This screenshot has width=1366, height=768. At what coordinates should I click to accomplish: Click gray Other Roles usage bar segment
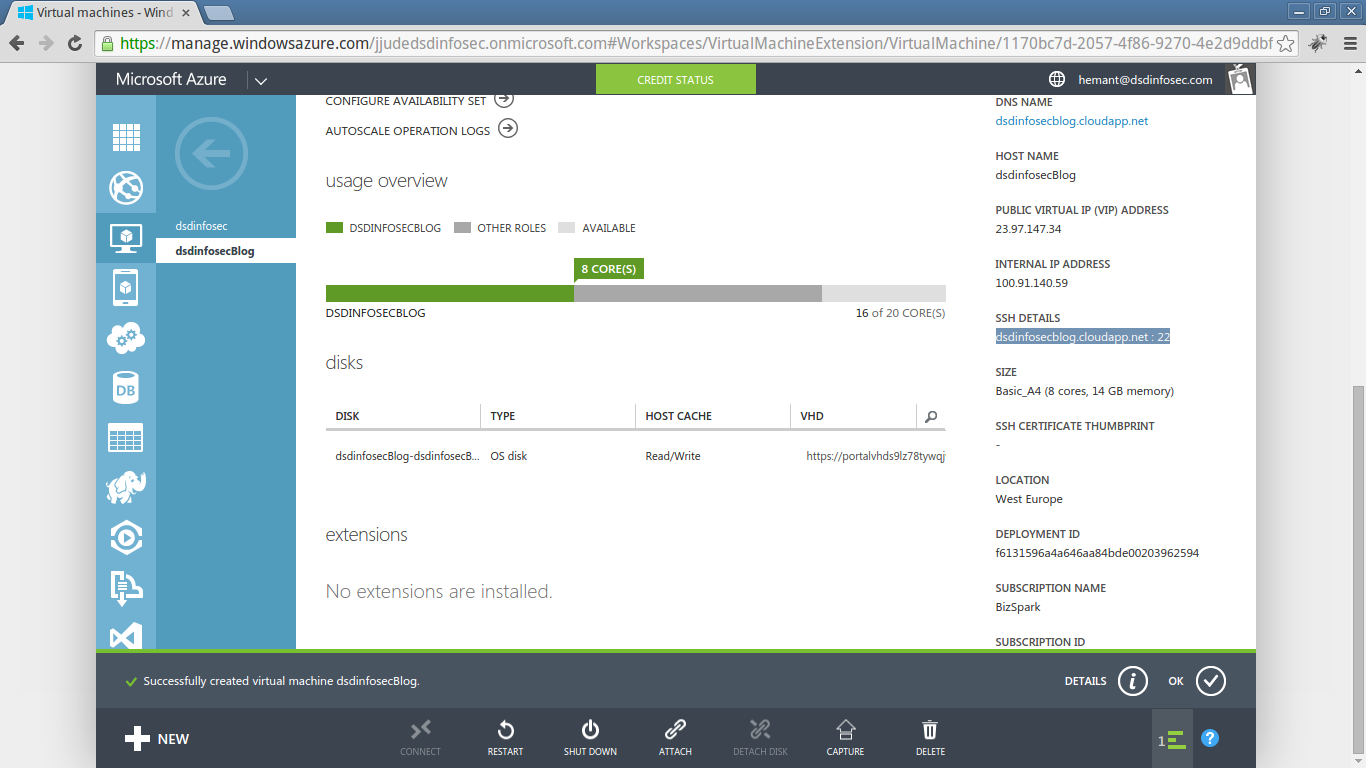point(698,293)
